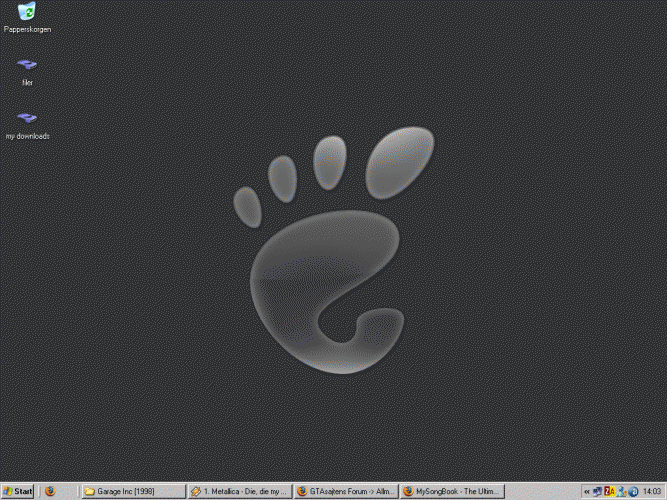The width and height of the screenshot is (667, 500).
Task: Click the network monitor icon in system tray
Action: pos(597,492)
